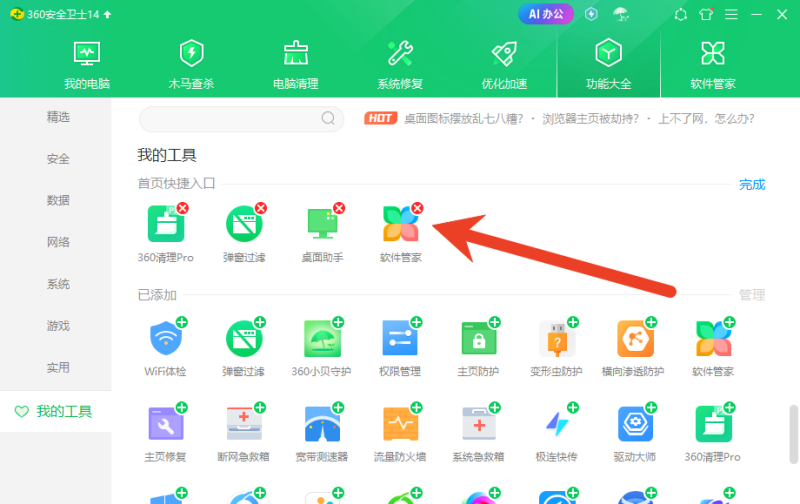Click the search magnifier icon

(328, 118)
